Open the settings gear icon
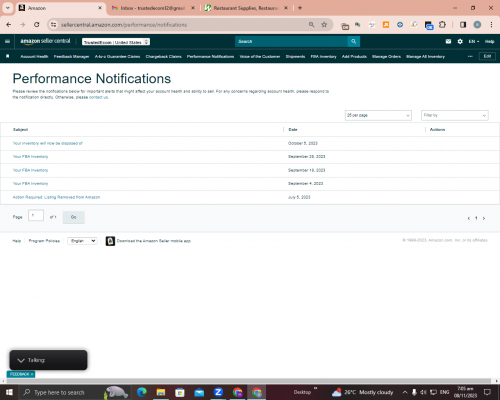The width and height of the screenshot is (500, 400). click(x=460, y=41)
